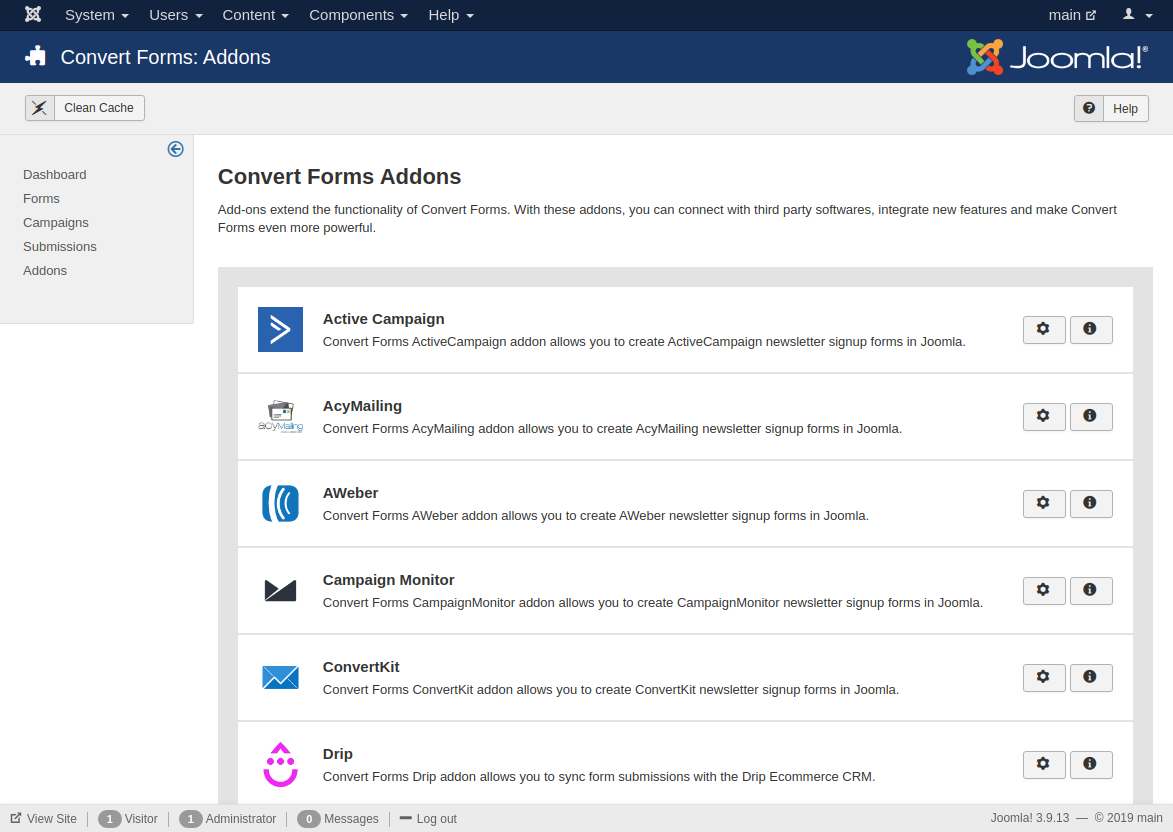Click the AWeber logo
Viewport: 1173px width, 832px height.
pos(281,504)
